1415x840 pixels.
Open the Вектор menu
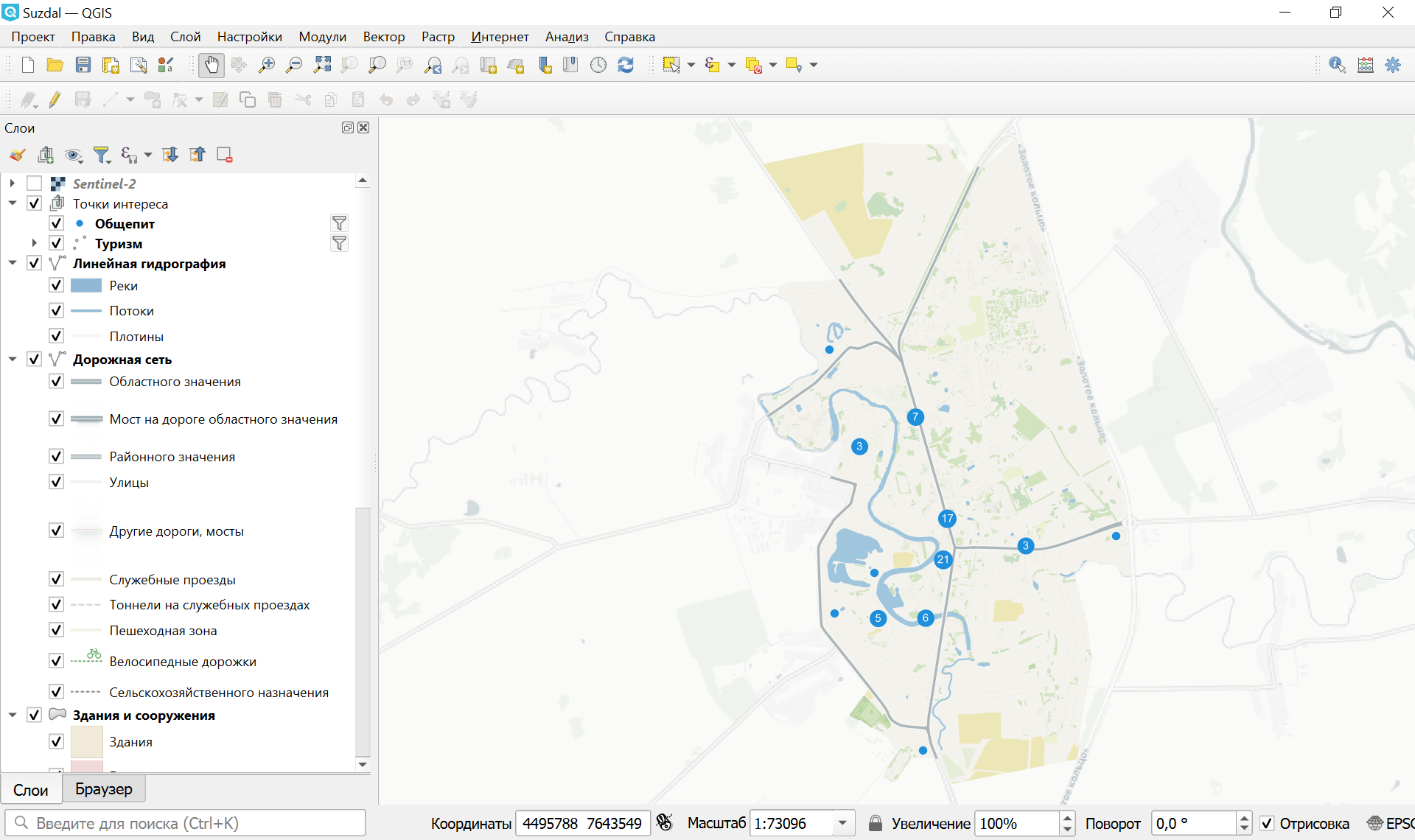coord(383,37)
